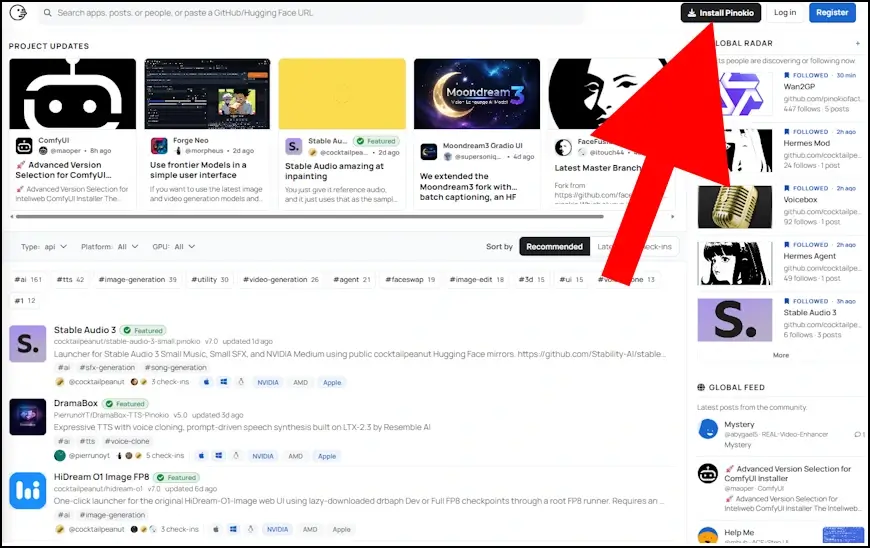Image resolution: width=870 pixels, height=548 pixels.
Task: Filter by #agent tag
Action: tap(352, 280)
